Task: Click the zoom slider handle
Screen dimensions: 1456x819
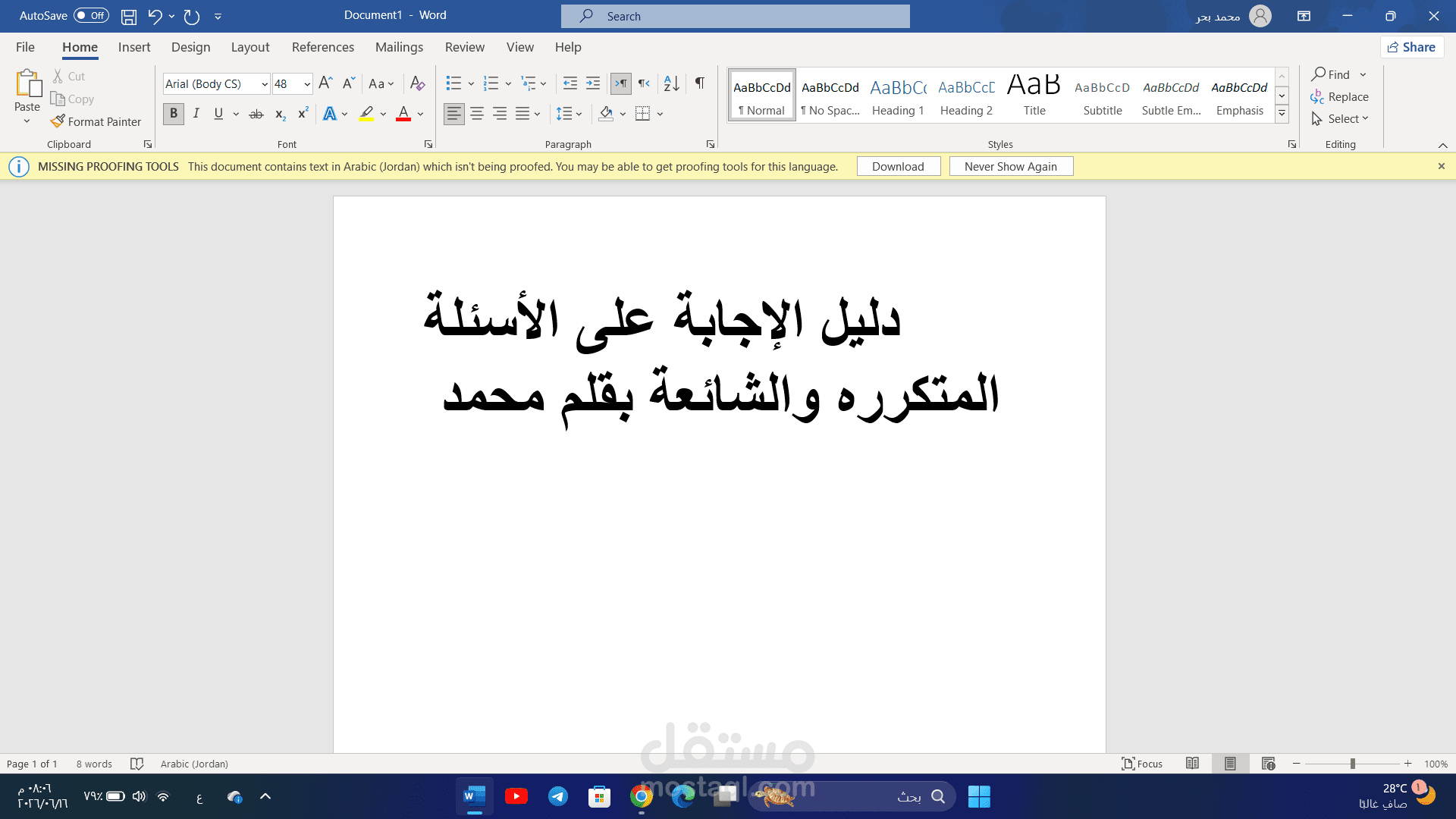Action: (x=1352, y=764)
